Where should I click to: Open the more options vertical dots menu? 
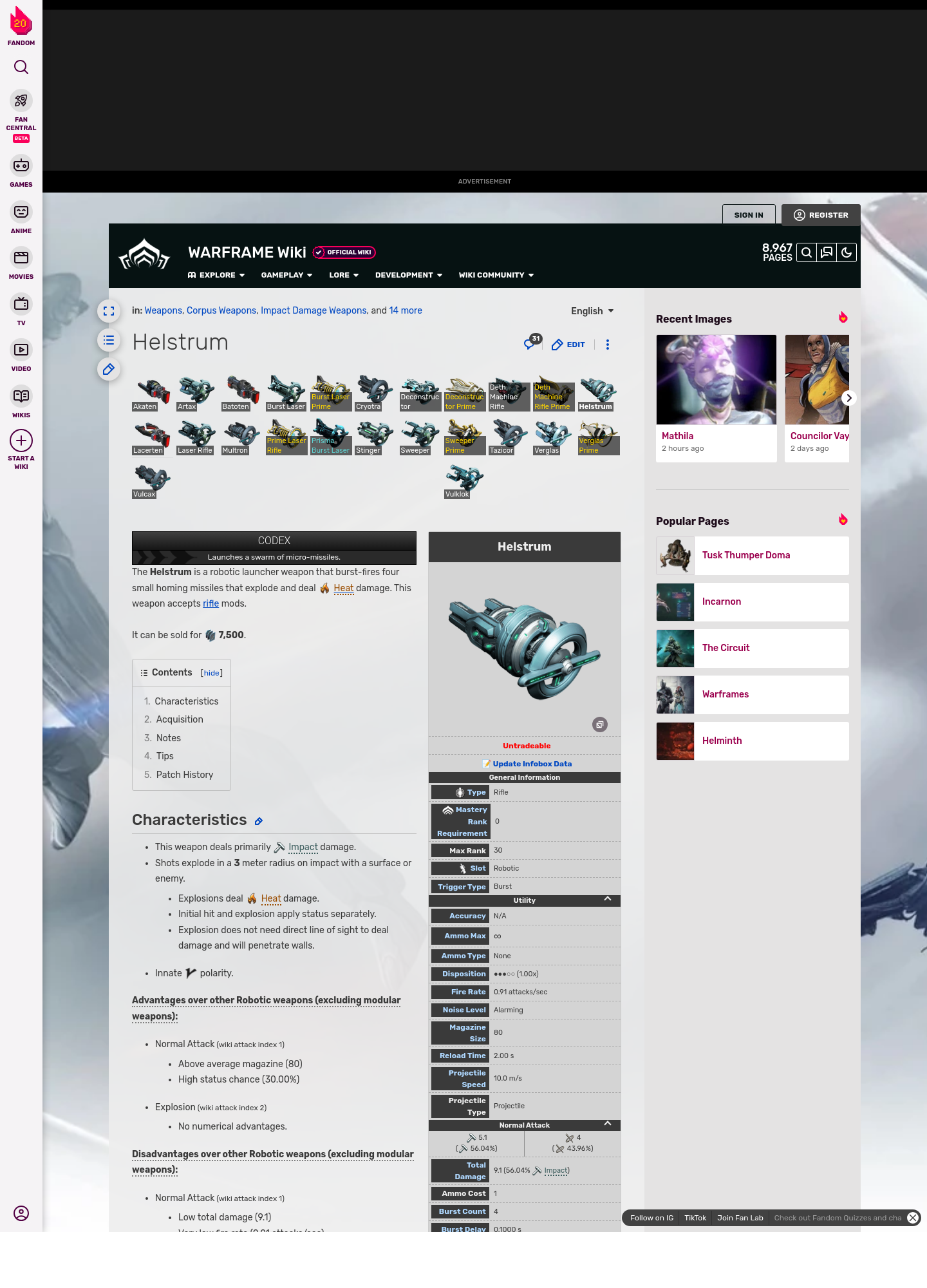(607, 345)
